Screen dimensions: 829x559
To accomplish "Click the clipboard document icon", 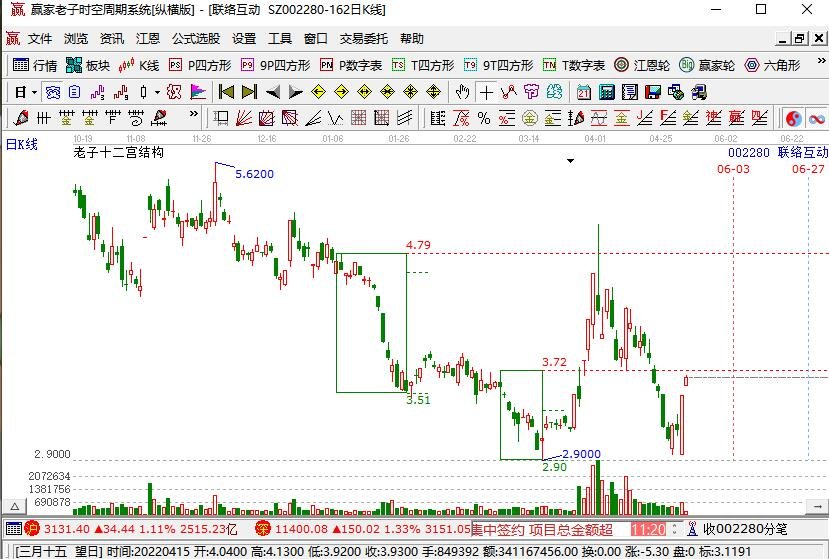I will click(x=75, y=93).
